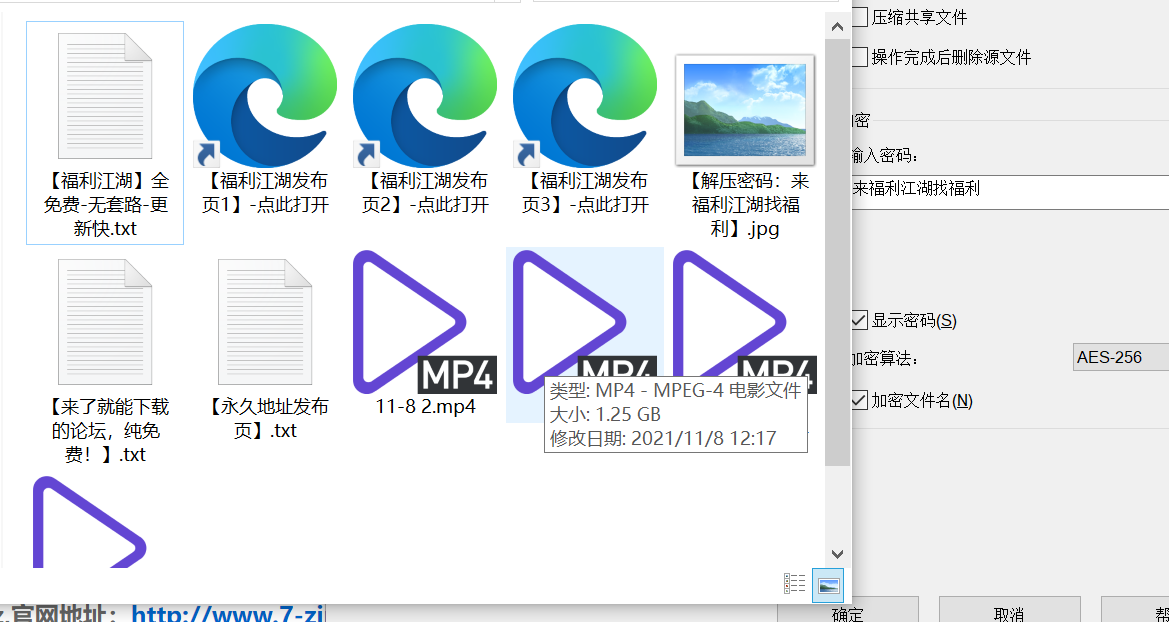
Task: Switch to the details list view icon
Action: [x=795, y=584]
